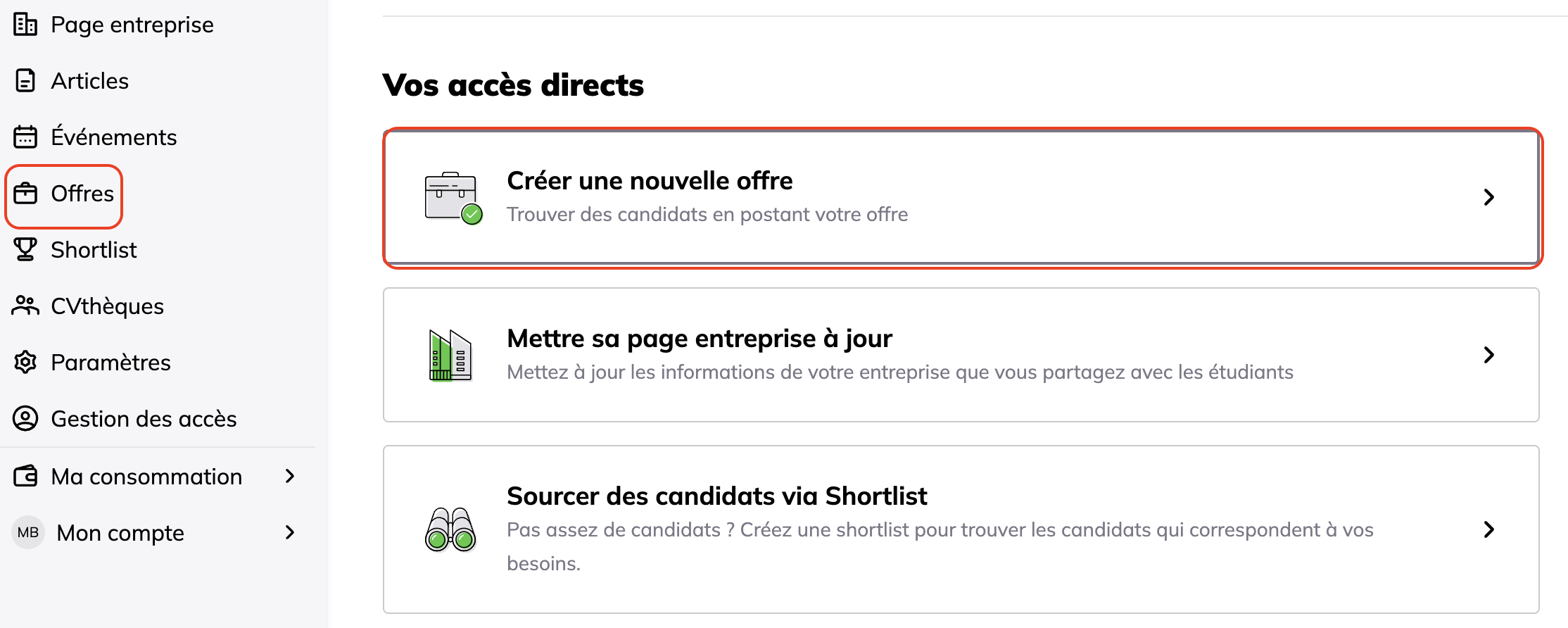
Task: Click the Page entreprise building icon
Action: pos(25,25)
